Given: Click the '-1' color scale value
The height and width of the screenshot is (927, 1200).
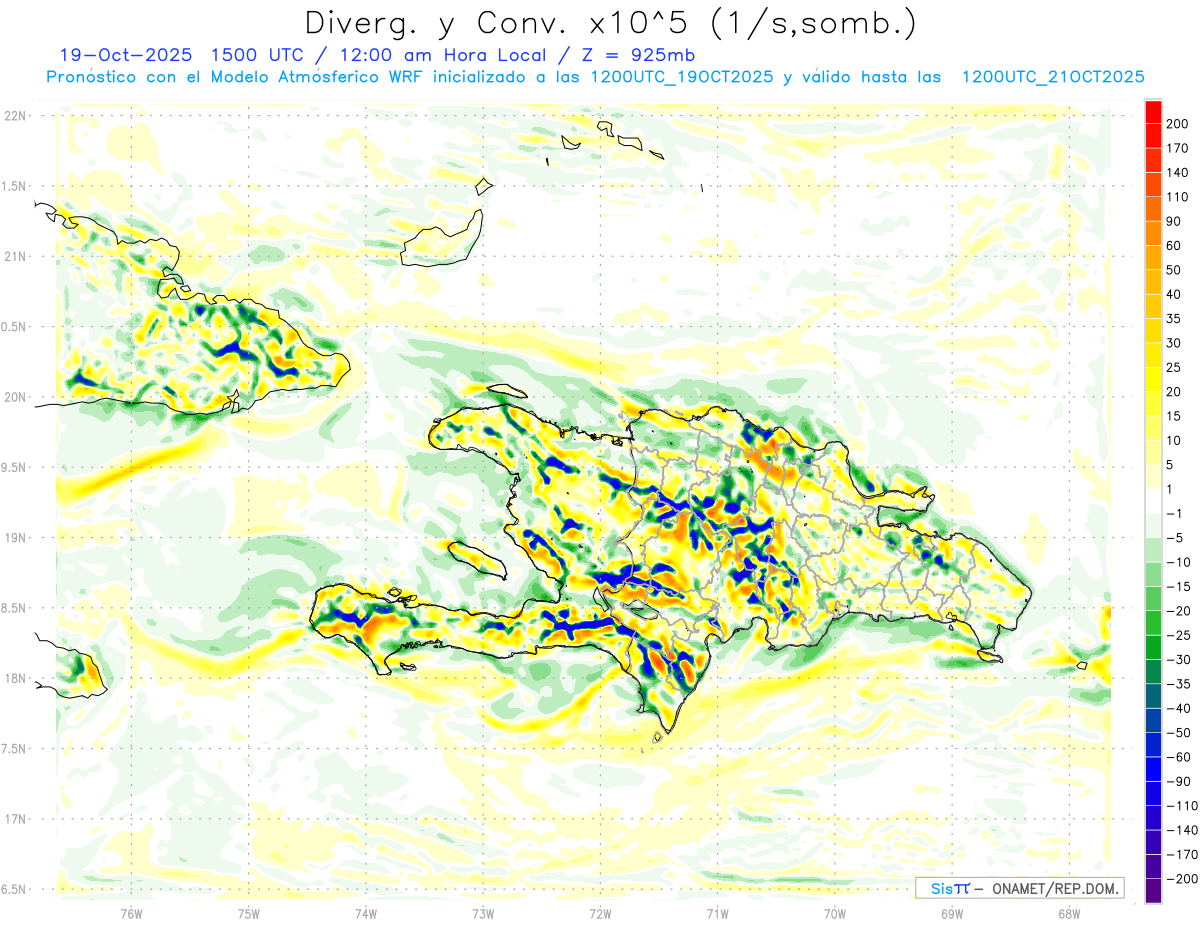Looking at the screenshot, I should pyautogui.click(x=1176, y=513).
